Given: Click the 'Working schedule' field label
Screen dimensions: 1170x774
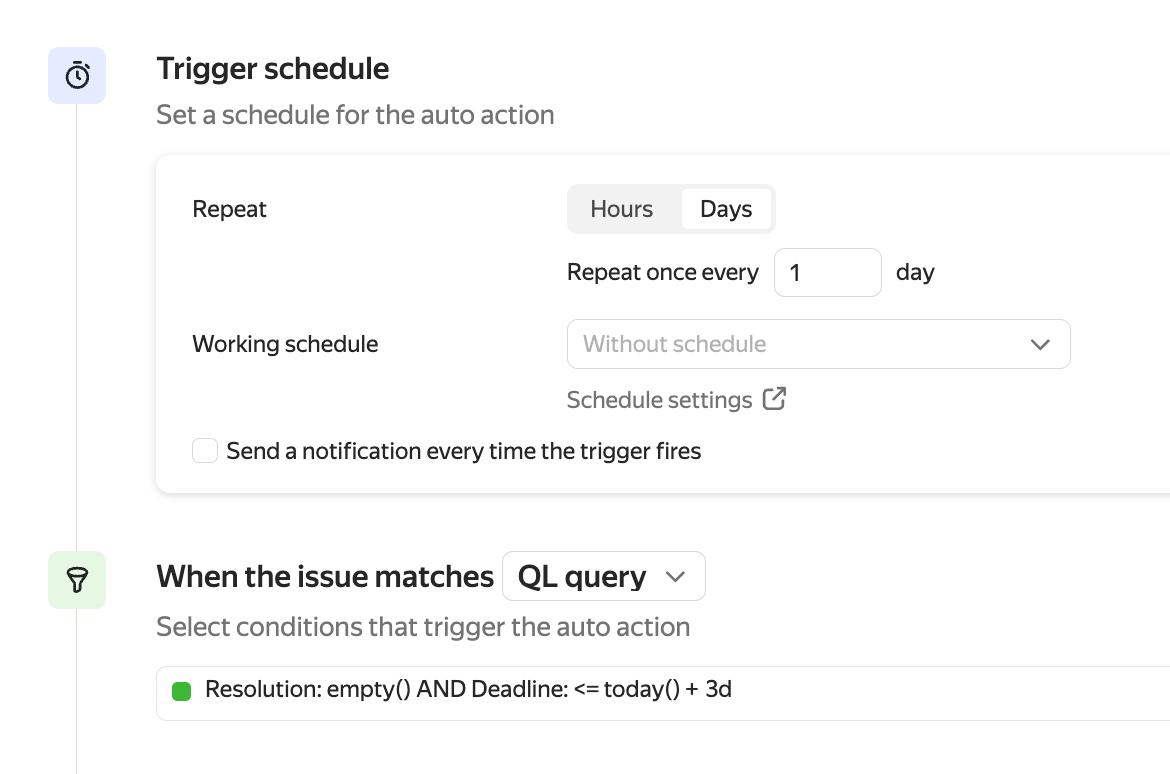Looking at the screenshot, I should coord(285,344).
